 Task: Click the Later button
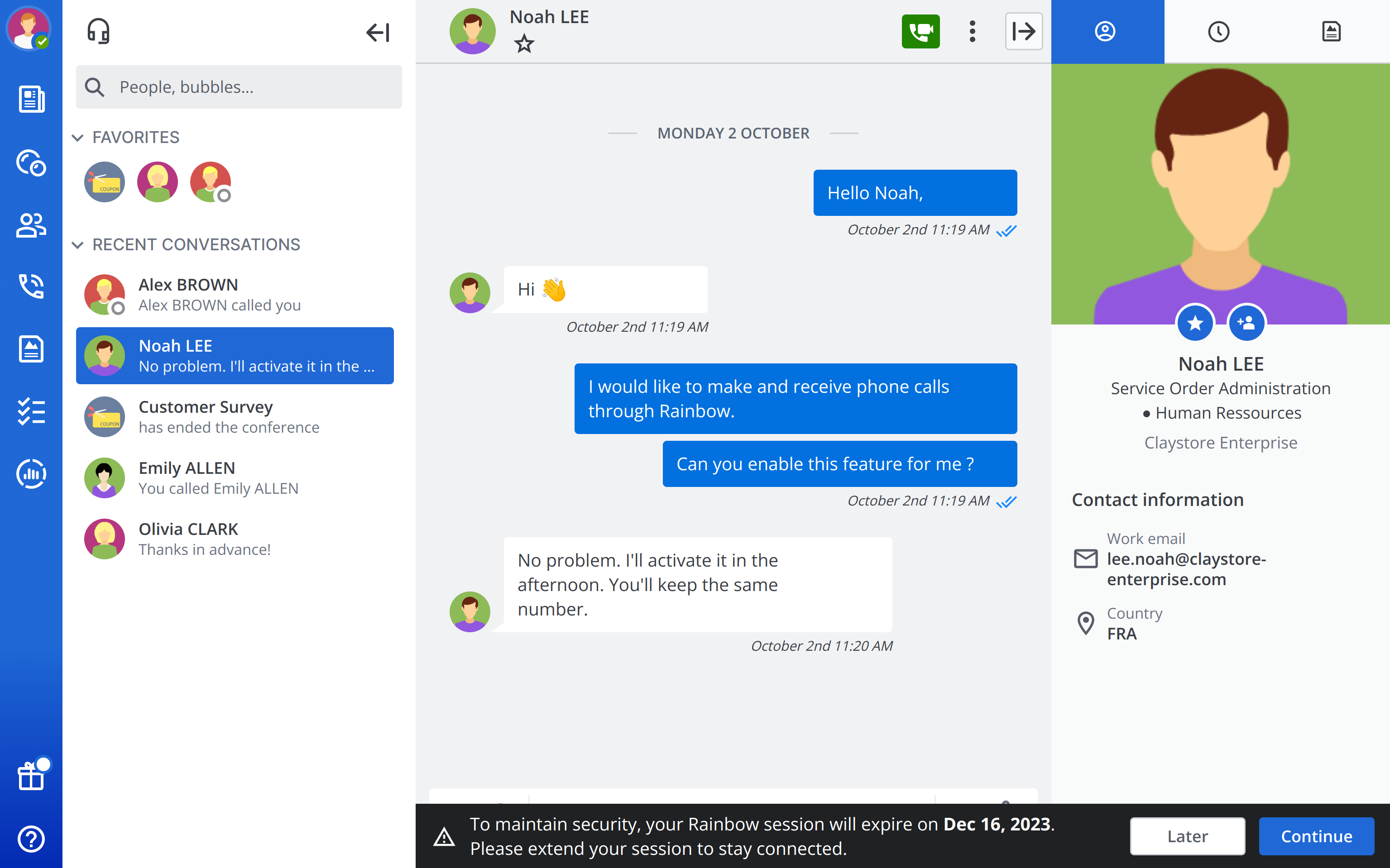(x=1187, y=836)
